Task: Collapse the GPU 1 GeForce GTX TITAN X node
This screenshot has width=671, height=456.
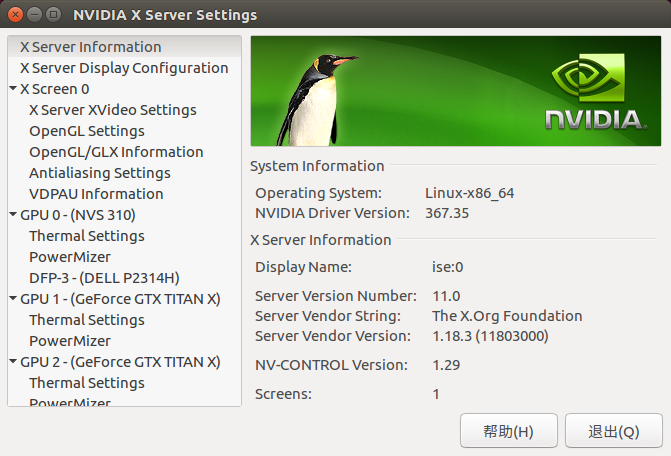Action: click(12, 299)
